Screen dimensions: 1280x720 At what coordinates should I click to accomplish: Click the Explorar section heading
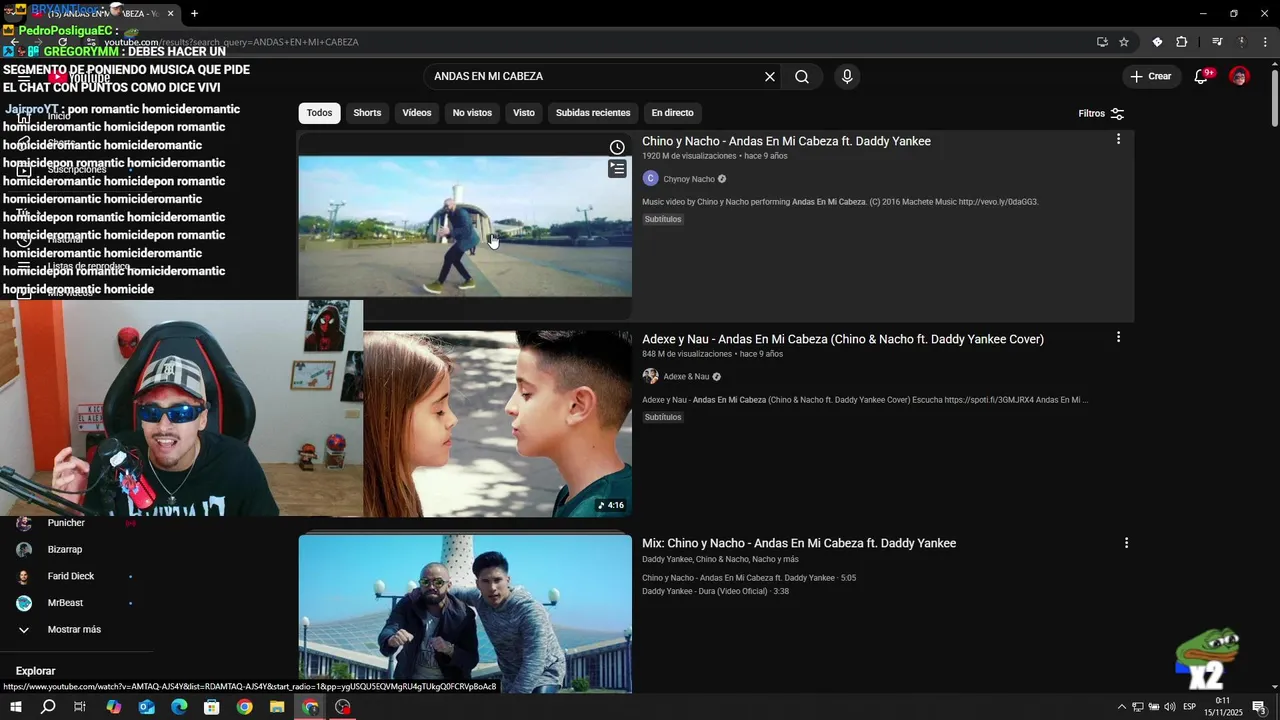(35, 671)
